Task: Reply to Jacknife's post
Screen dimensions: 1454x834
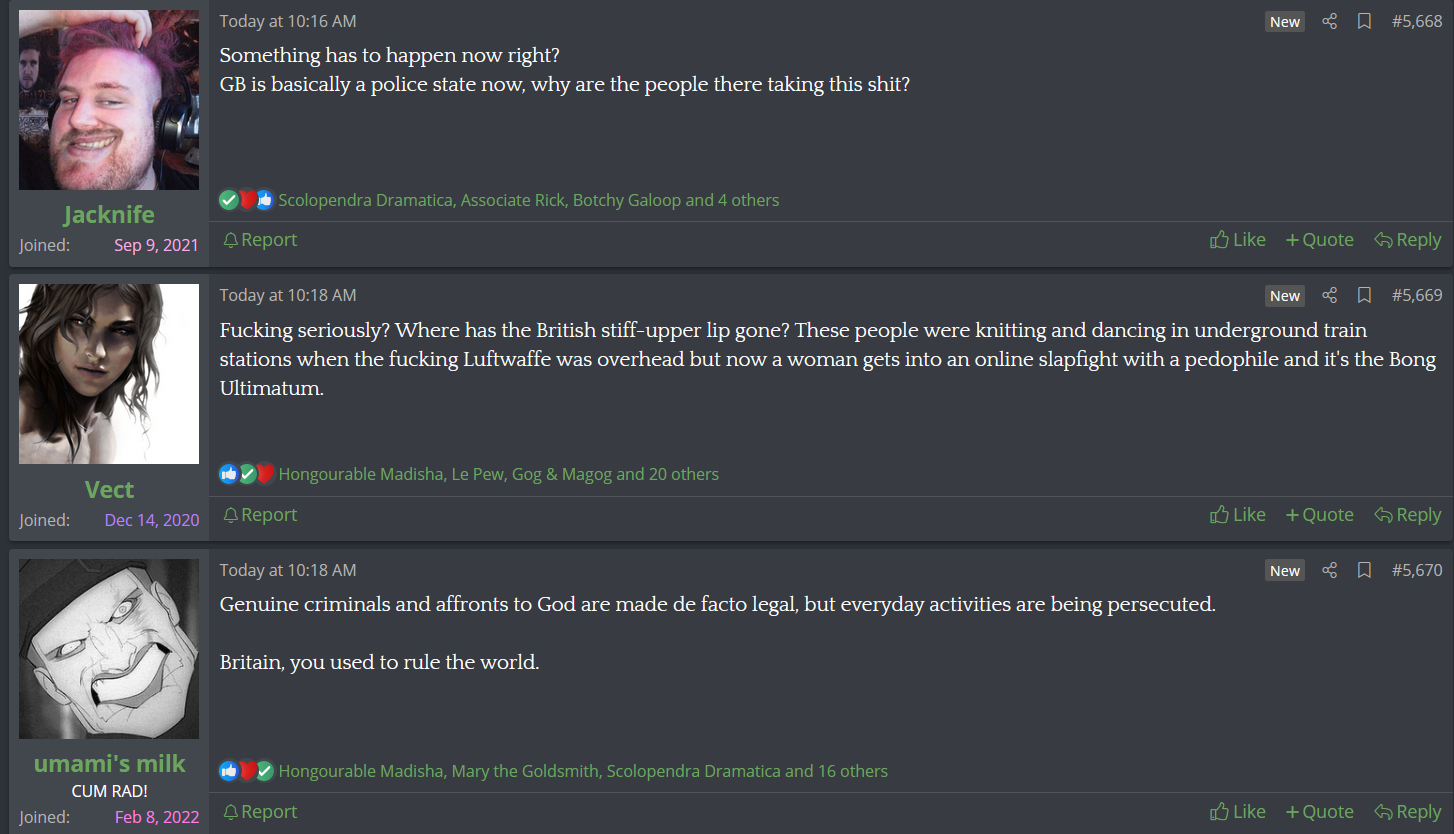Action: click(1408, 240)
